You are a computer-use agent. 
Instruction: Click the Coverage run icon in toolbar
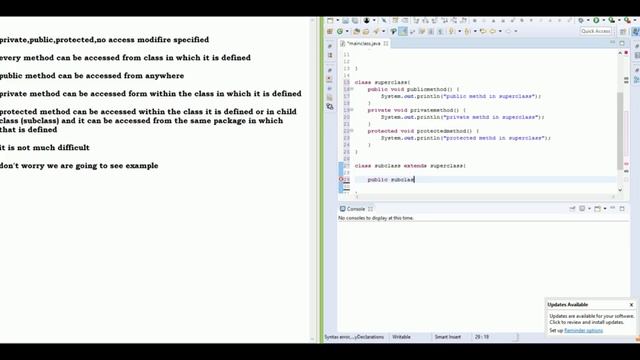612,20
